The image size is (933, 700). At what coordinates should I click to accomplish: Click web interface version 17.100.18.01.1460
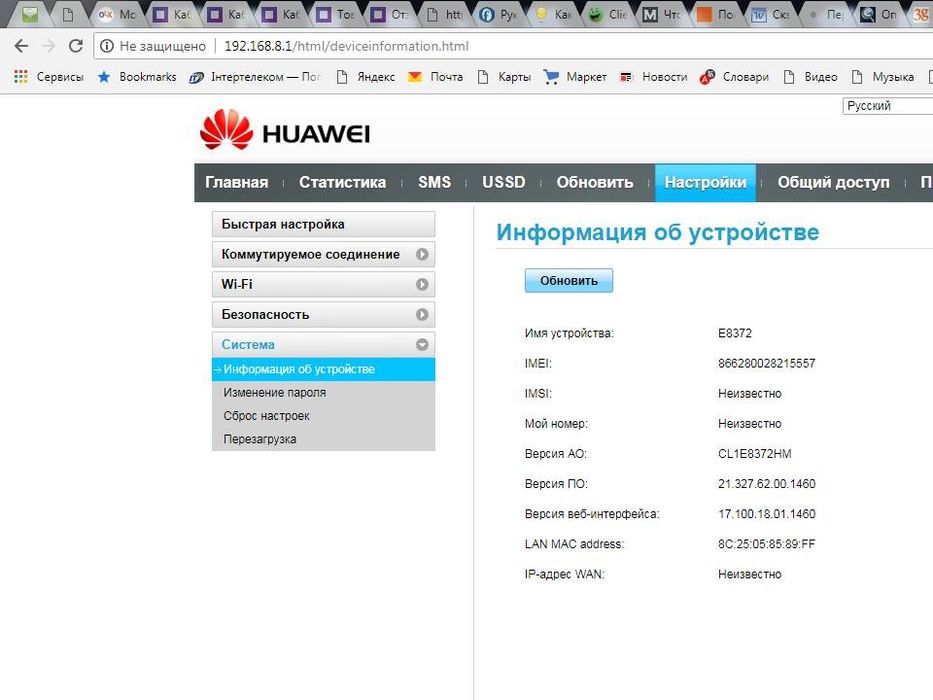tap(766, 514)
